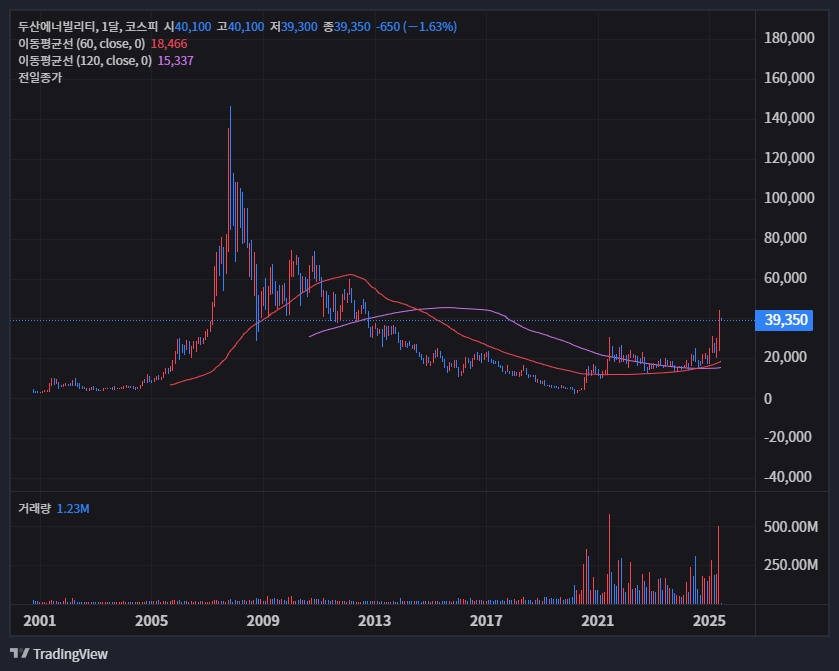Click the 120,000 price axis label
The width and height of the screenshot is (839, 671).
[789, 158]
